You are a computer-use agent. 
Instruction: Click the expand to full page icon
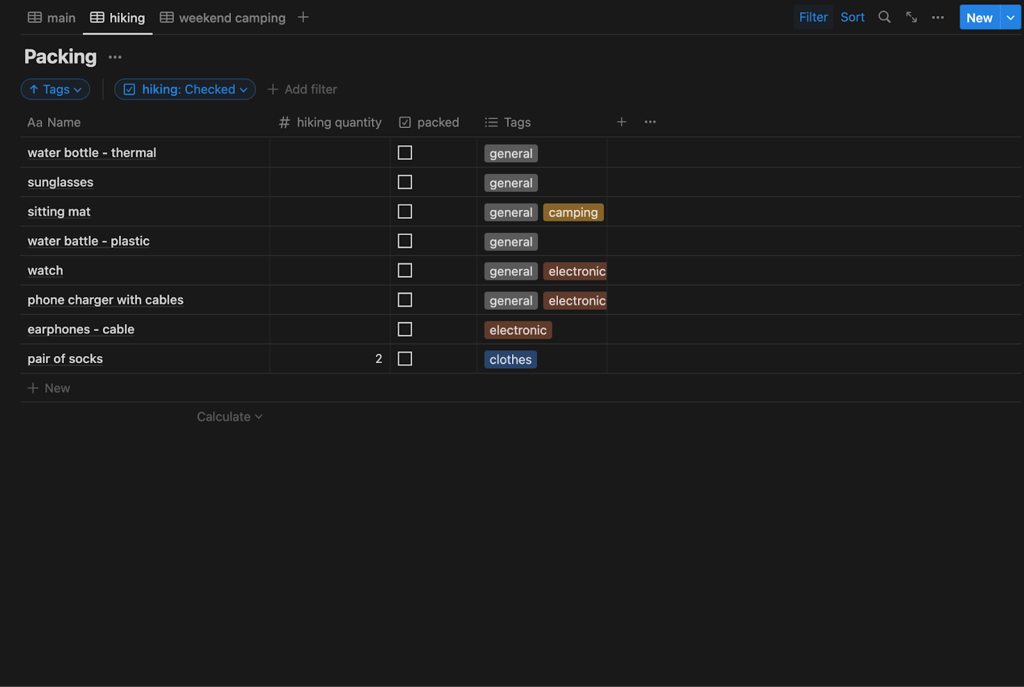pyautogui.click(x=911, y=18)
